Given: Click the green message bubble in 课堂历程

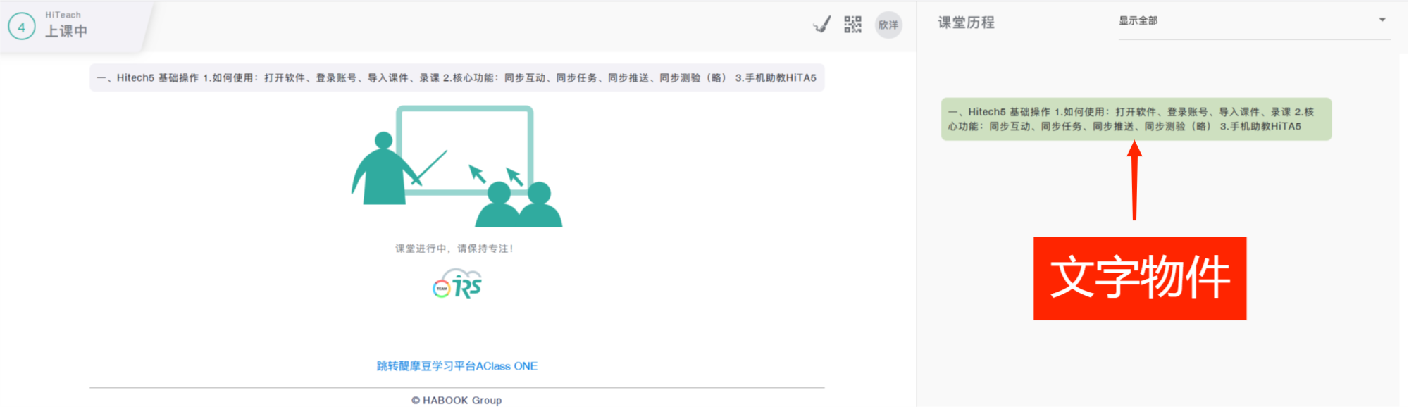Looking at the screenshot, I should click(1136, 120).
